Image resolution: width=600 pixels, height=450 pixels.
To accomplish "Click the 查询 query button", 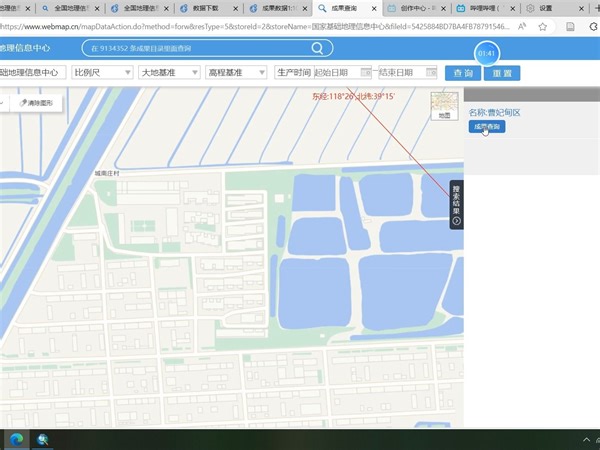I will (x=463, y=73).
